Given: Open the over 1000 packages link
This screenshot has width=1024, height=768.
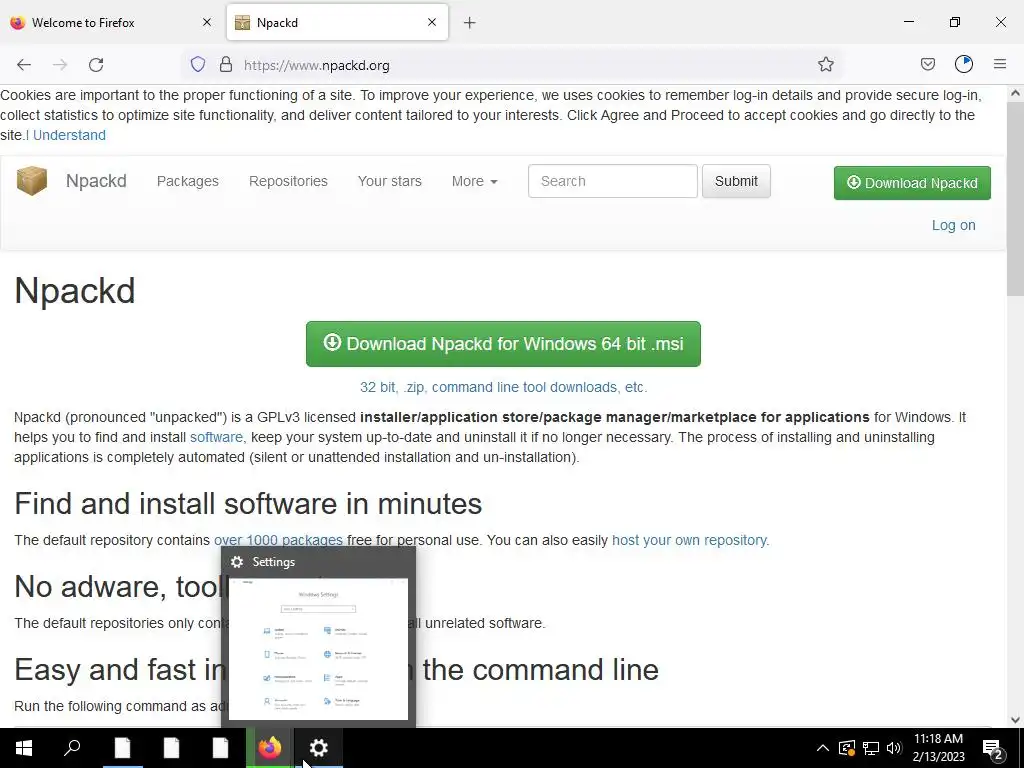Looking at the screenshot, I should coord(278,540).
